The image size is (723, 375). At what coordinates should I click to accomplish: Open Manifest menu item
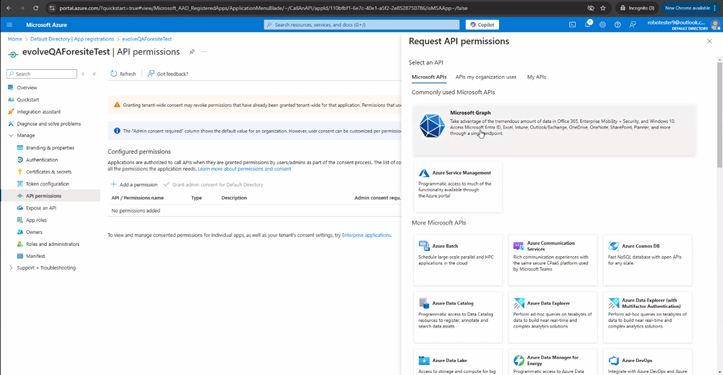(x=35, y=256)
